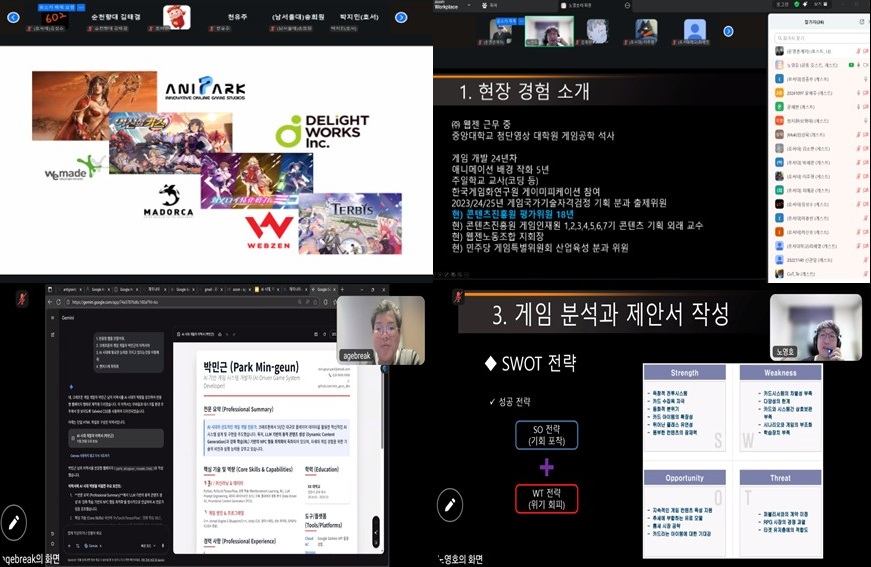
Task: Open the generated resume file card in chat
Action: click(x=116, y=438)
